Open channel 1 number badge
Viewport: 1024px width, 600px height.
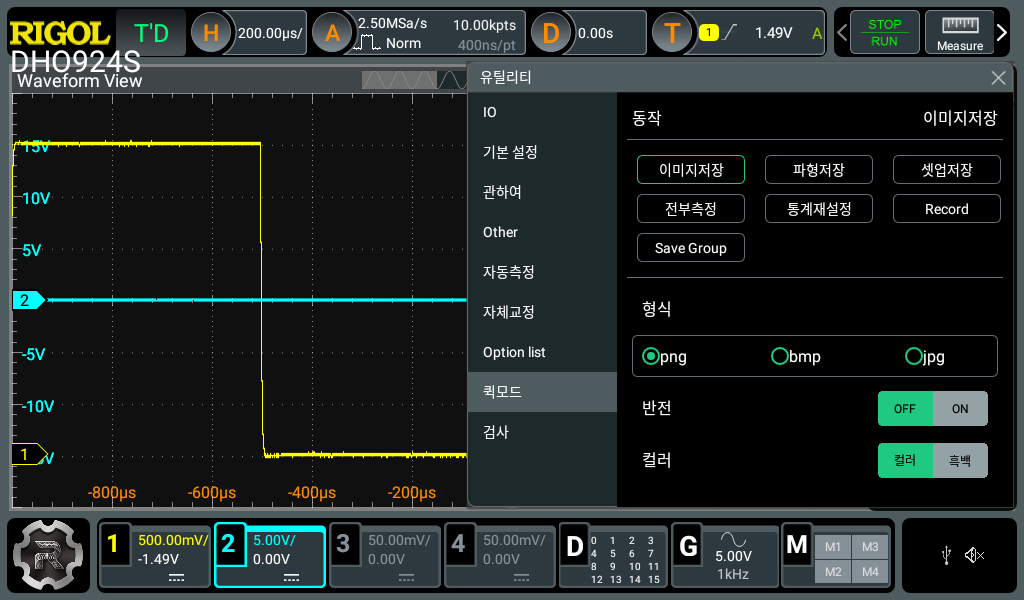tap(113, 544)
